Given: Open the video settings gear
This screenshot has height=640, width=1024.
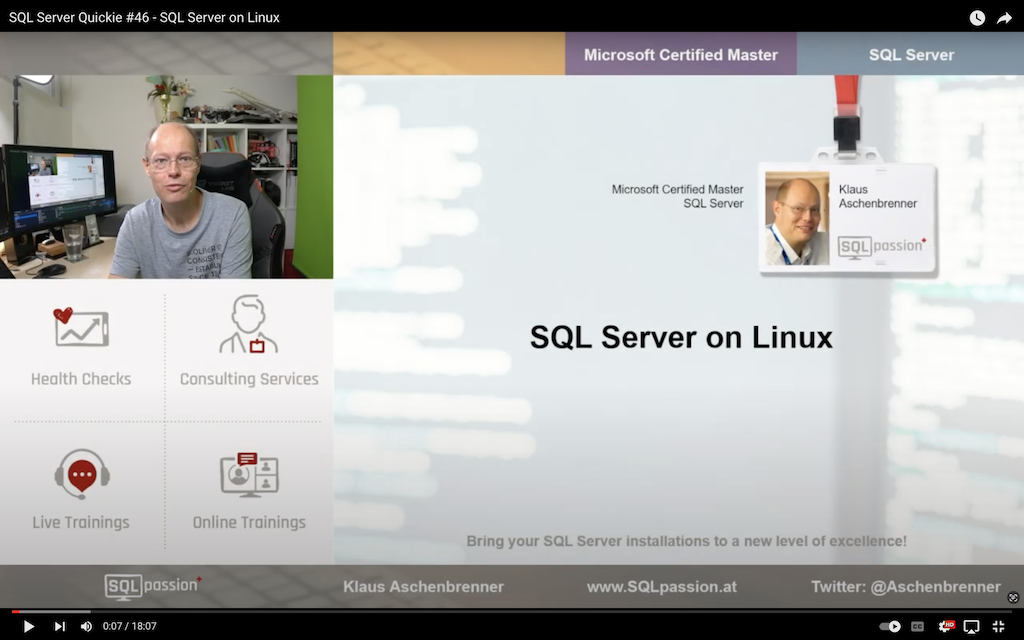Looking at the screenshot, I should pyautogui.click(x=946, y=626).
